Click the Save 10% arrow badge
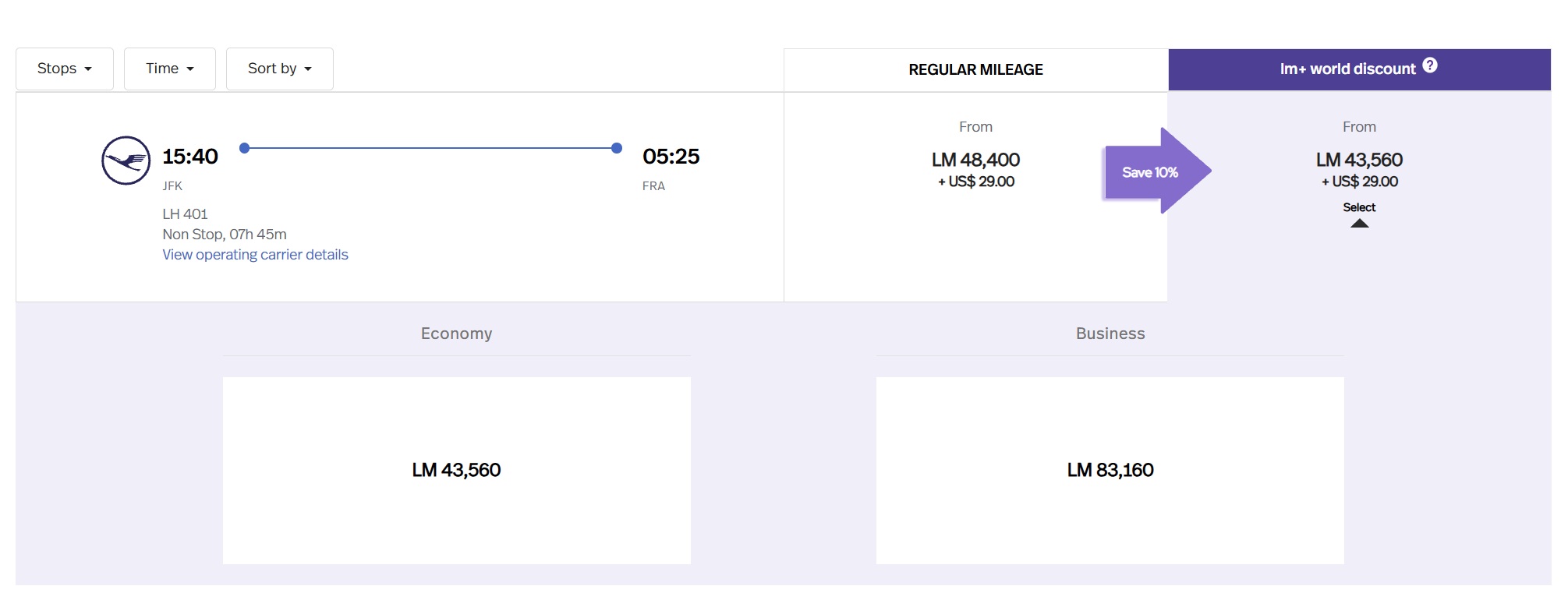This screenshot has width=1568, height=593. 1157,171
